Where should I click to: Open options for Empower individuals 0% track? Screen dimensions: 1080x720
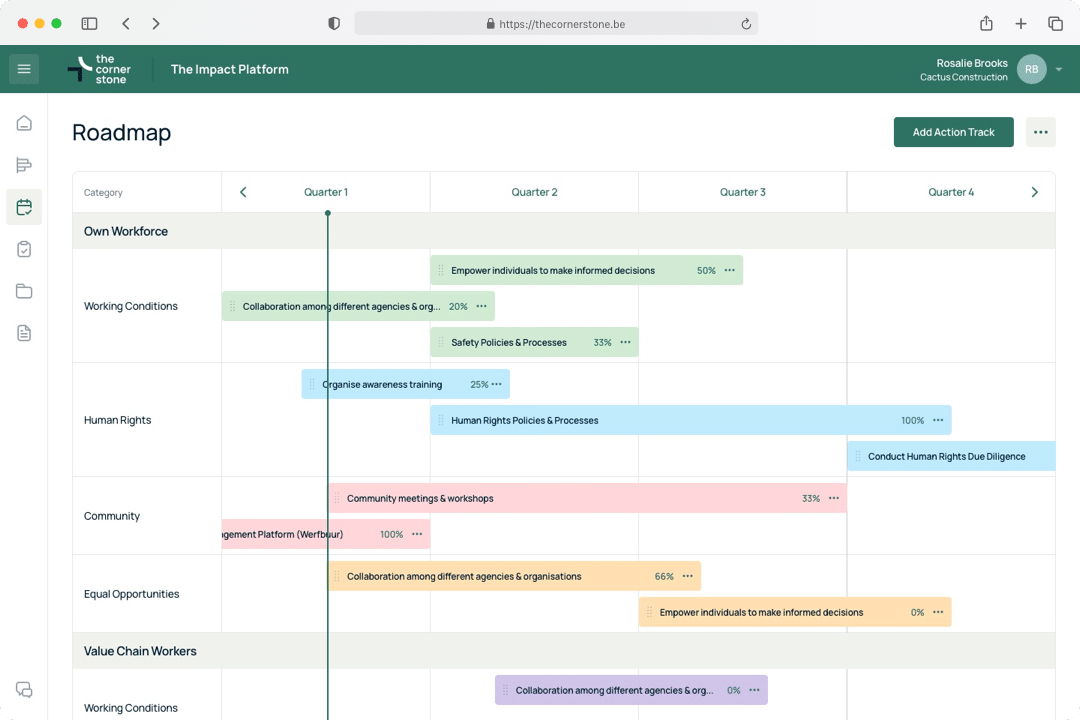click(x=938, y=612)
